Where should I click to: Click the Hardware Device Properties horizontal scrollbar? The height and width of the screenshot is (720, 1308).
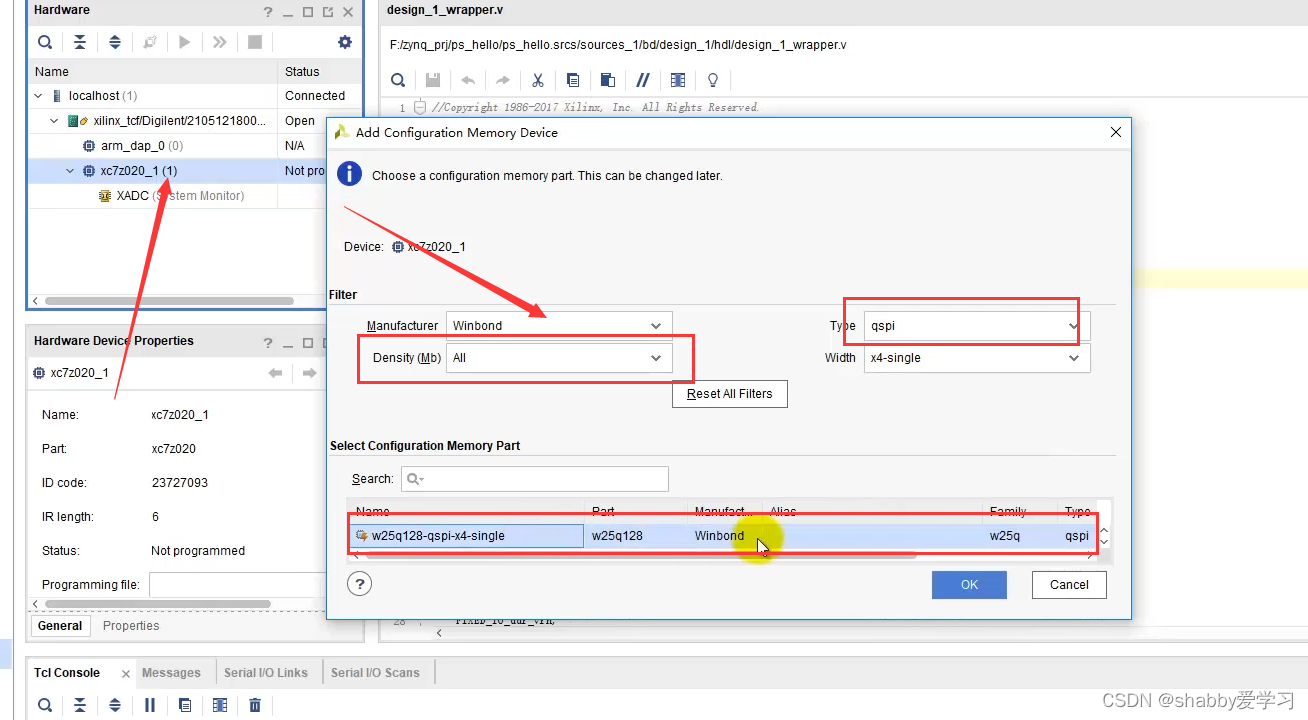(x=156, y=604)
